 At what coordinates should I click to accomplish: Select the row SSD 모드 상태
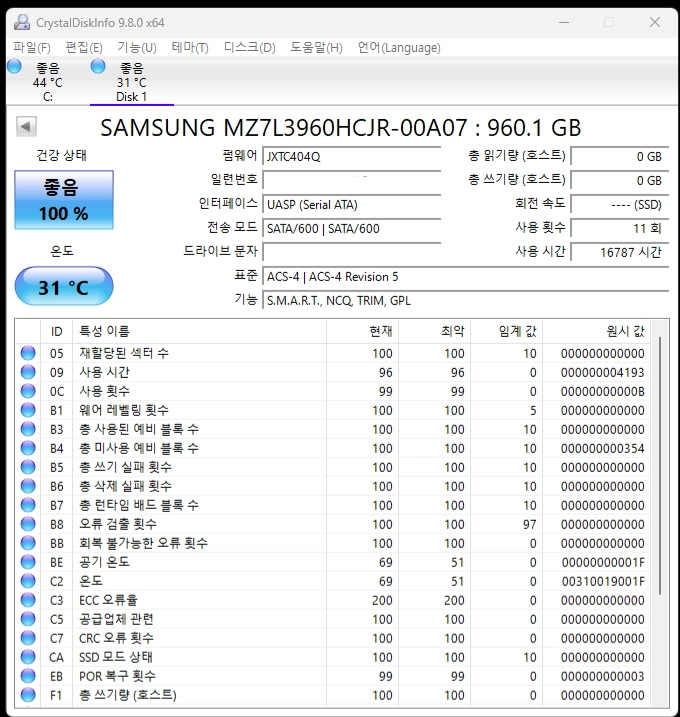[333, 657]
